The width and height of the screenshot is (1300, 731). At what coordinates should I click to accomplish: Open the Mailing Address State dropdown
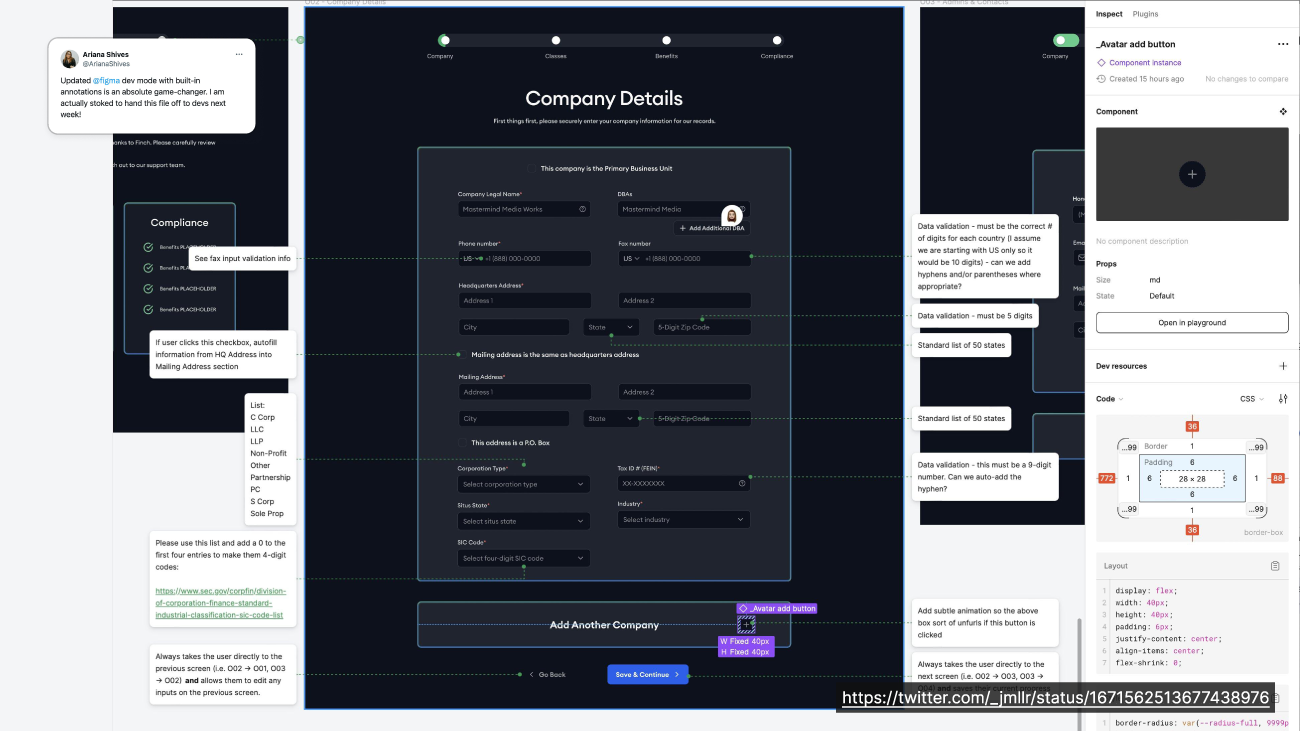[611, 419]
